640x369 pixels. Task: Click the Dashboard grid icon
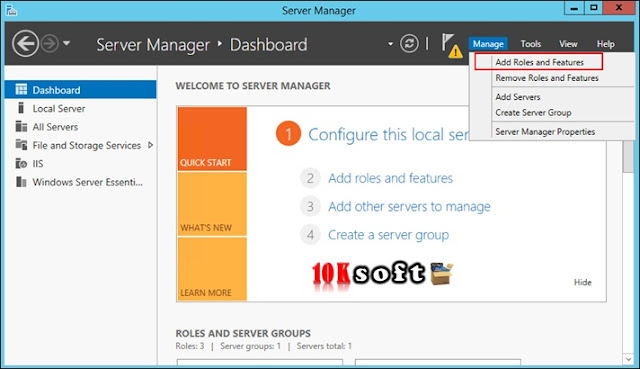click(21, 89)
